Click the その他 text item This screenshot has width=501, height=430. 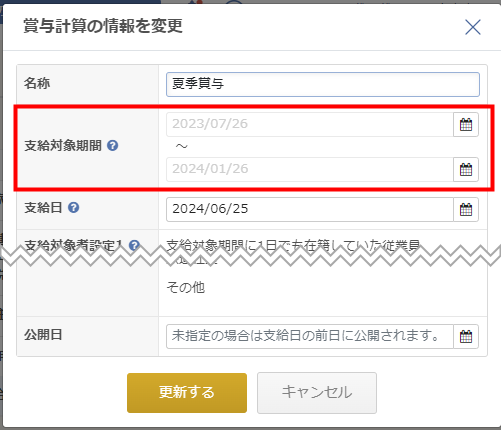(x=186, y=287)
